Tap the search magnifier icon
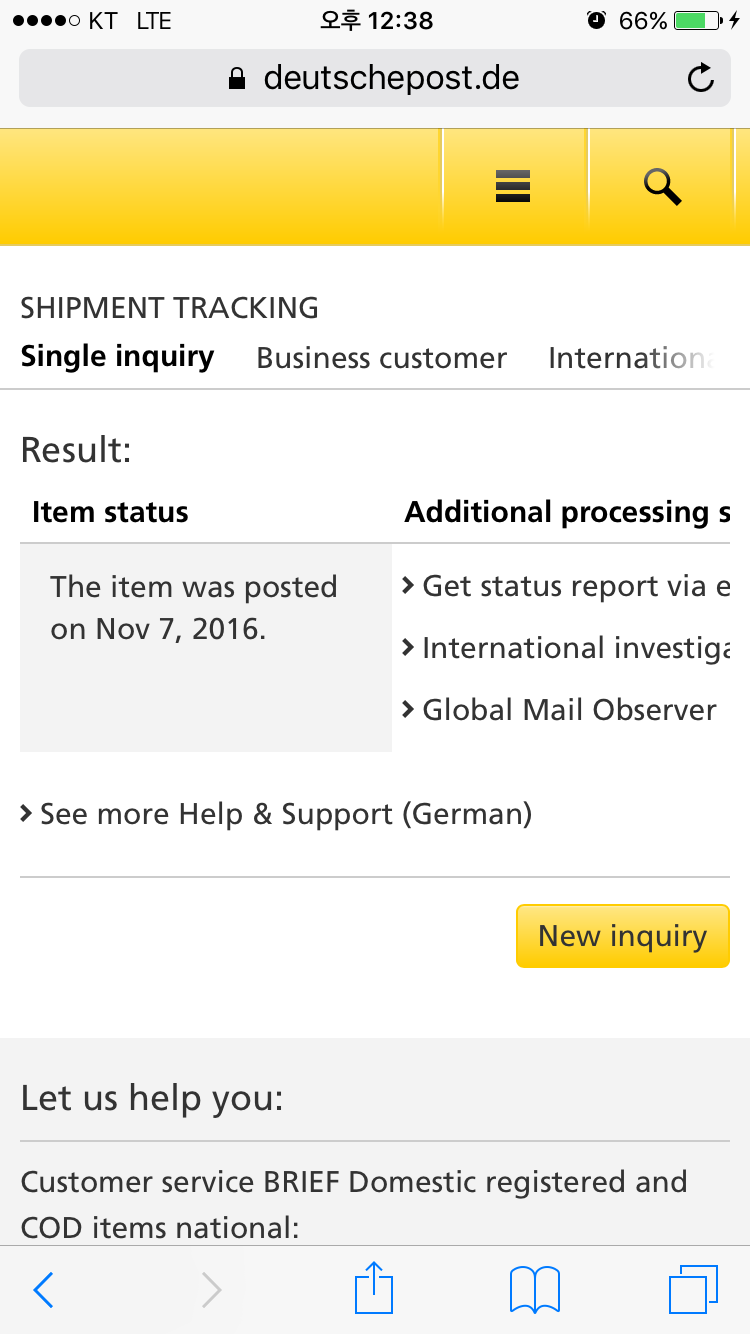Screen dimensions: 750x1334 (662, 186)
